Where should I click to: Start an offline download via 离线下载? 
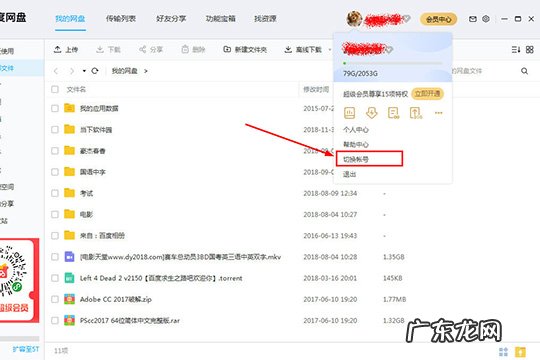click(303, 50)
